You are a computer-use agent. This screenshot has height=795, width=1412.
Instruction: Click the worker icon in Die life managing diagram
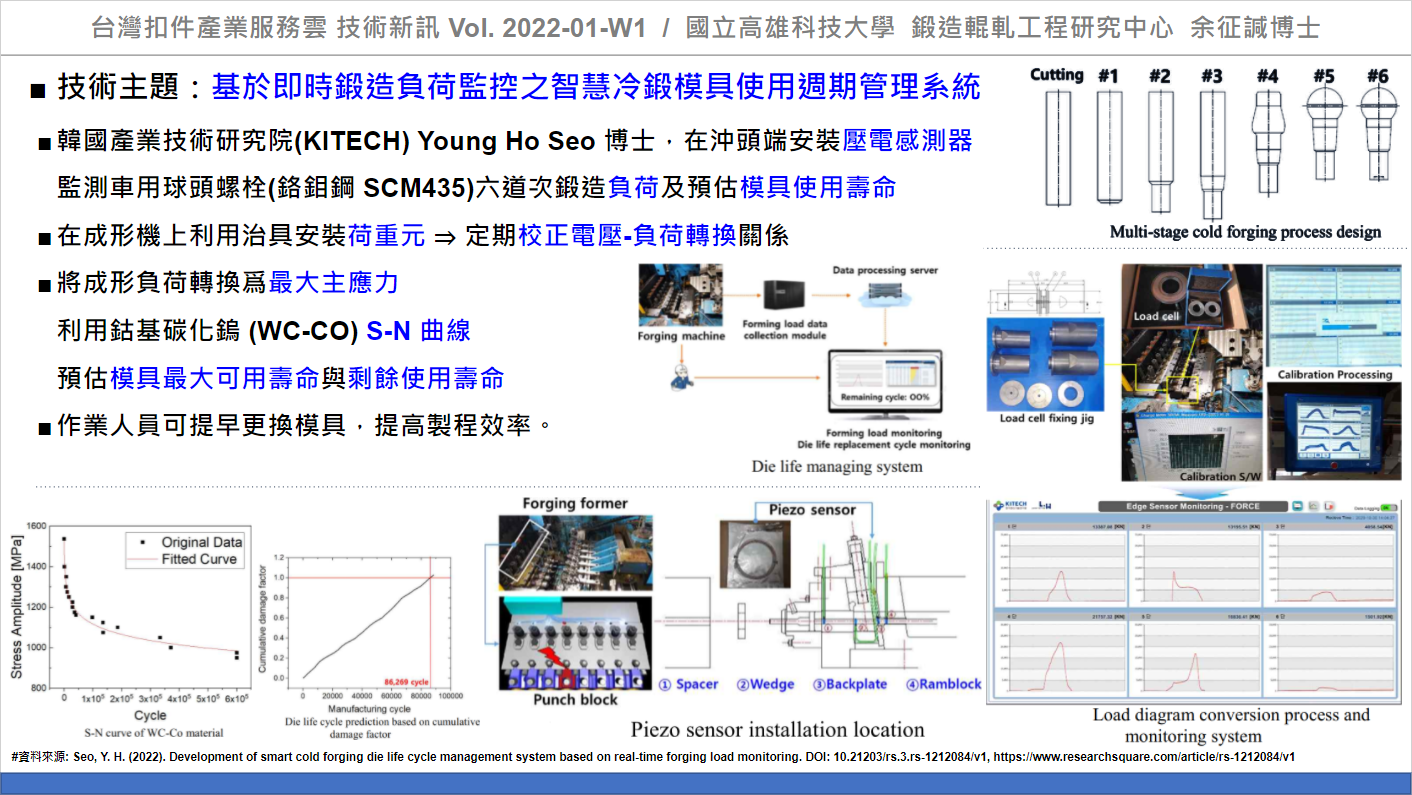pos(681,375)
